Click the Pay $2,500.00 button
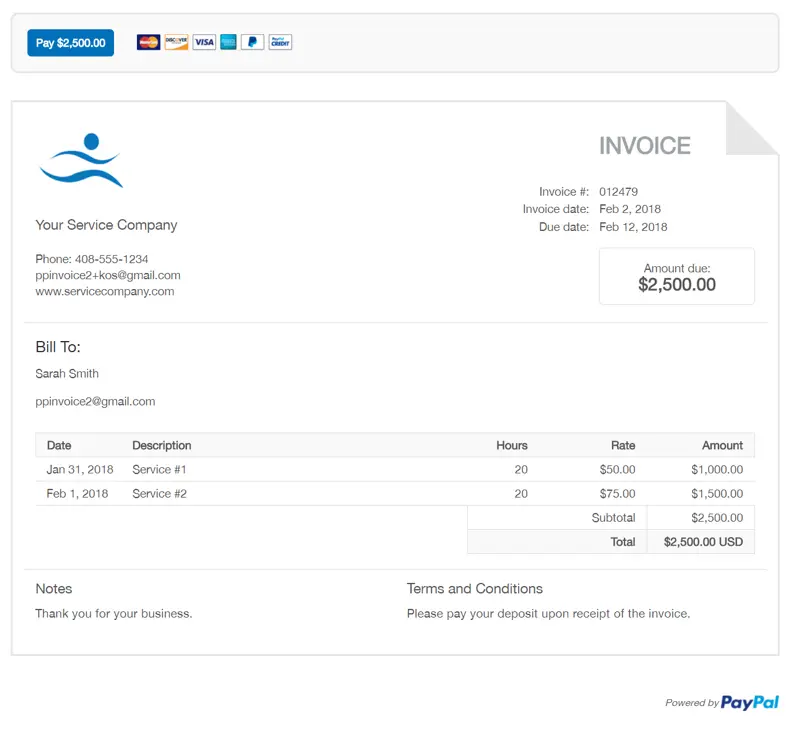Screen dimensions: 795x737 coord(70,43)
